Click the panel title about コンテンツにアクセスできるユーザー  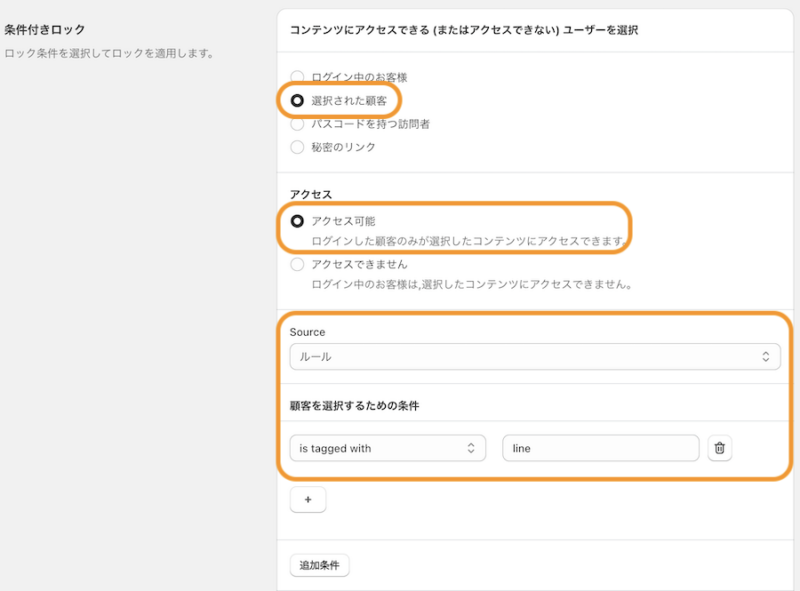(464, 30)
